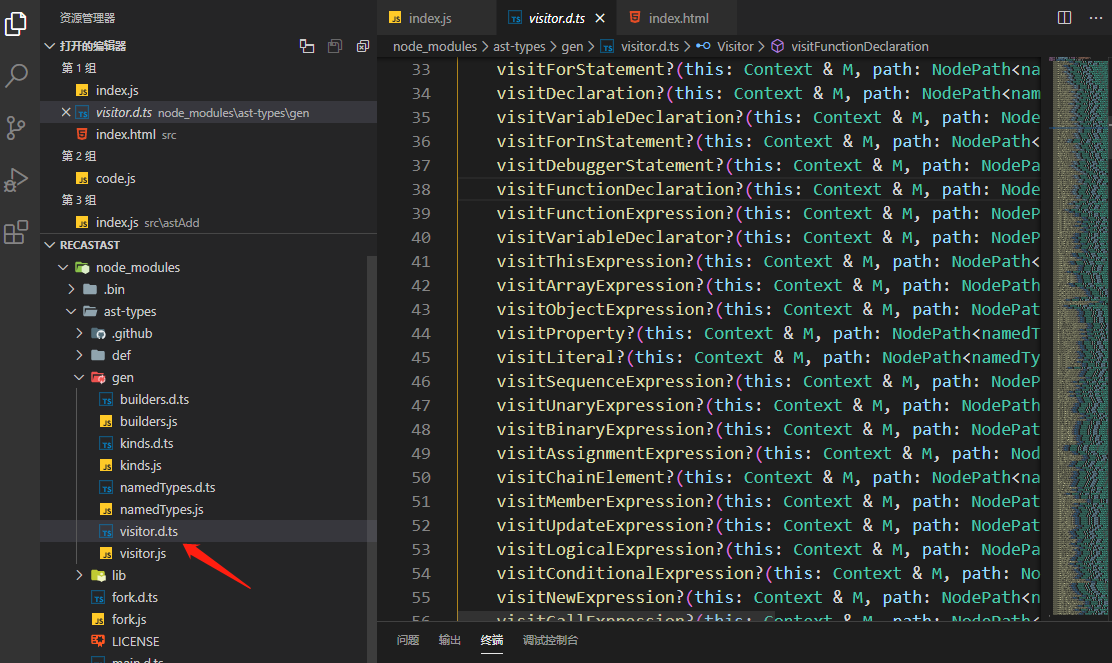Click line number 50 in gutter
Image resolution: width=1112 pixels, height=663 pixels.
[421, 477]
